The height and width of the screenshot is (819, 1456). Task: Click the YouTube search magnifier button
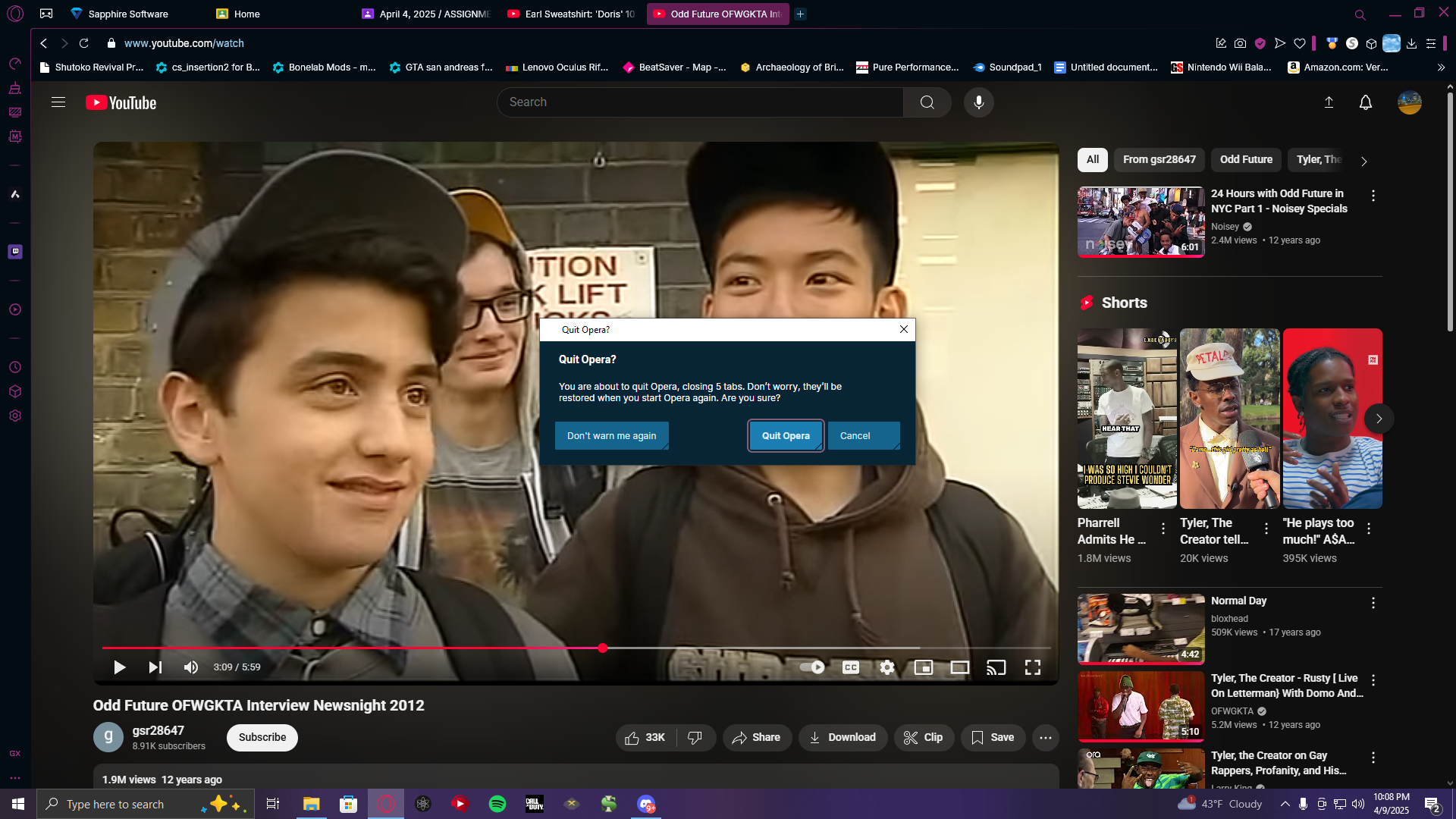point(927,102)
